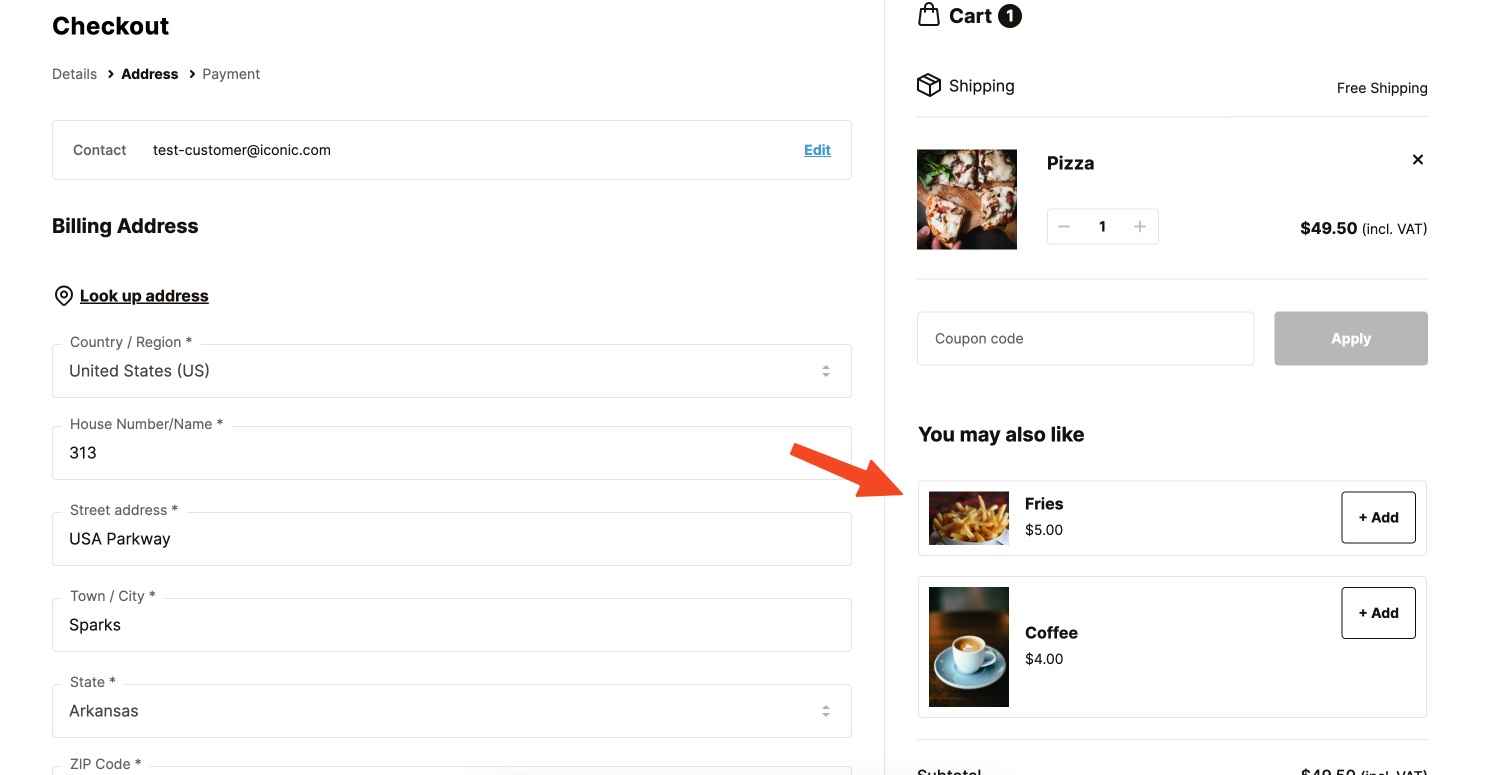Edit the contact email address

pos(817,150)
